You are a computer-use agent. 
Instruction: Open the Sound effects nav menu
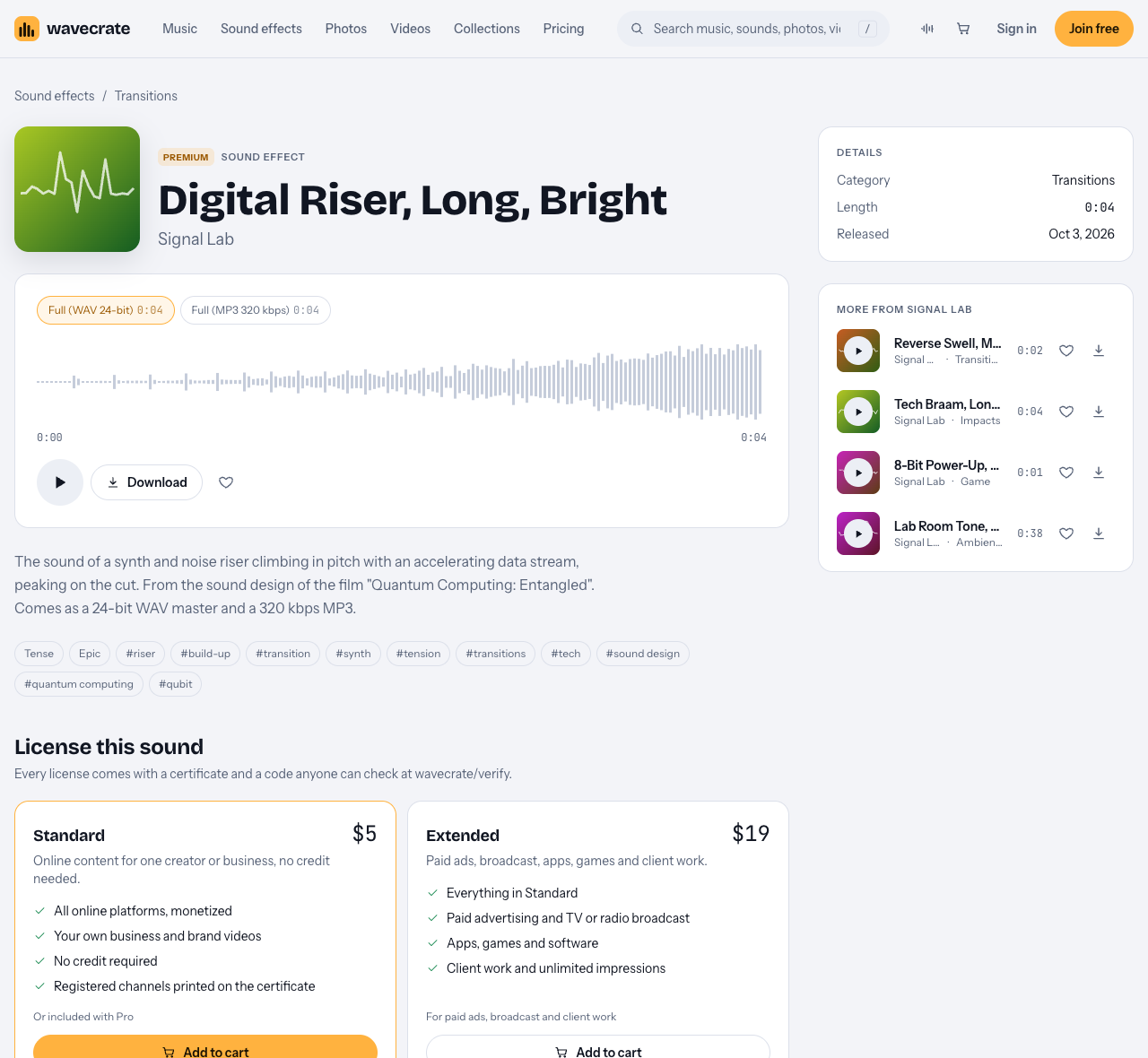click(261, 29)
